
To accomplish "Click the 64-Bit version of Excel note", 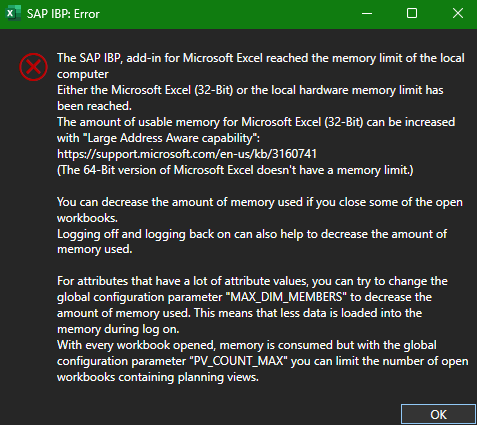I will [235, 170].
